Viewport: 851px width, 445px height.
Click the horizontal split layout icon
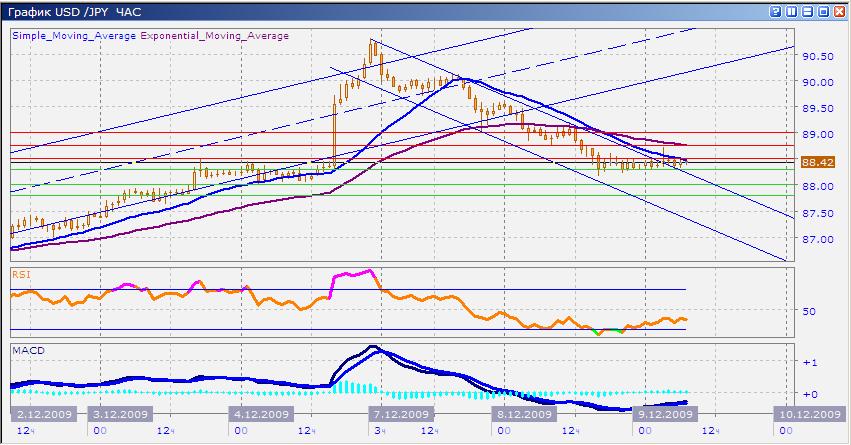point(807,11)
